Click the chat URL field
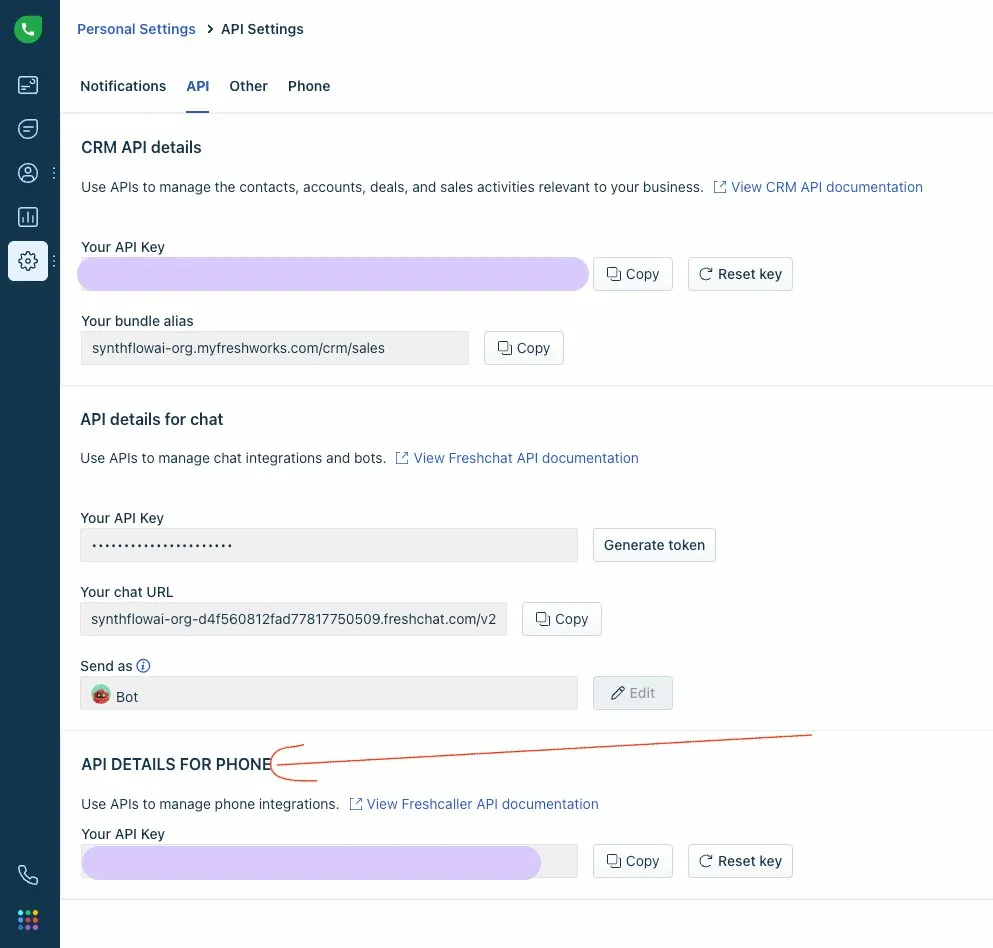Screen dimensions: 993x948 pos(293,619)
